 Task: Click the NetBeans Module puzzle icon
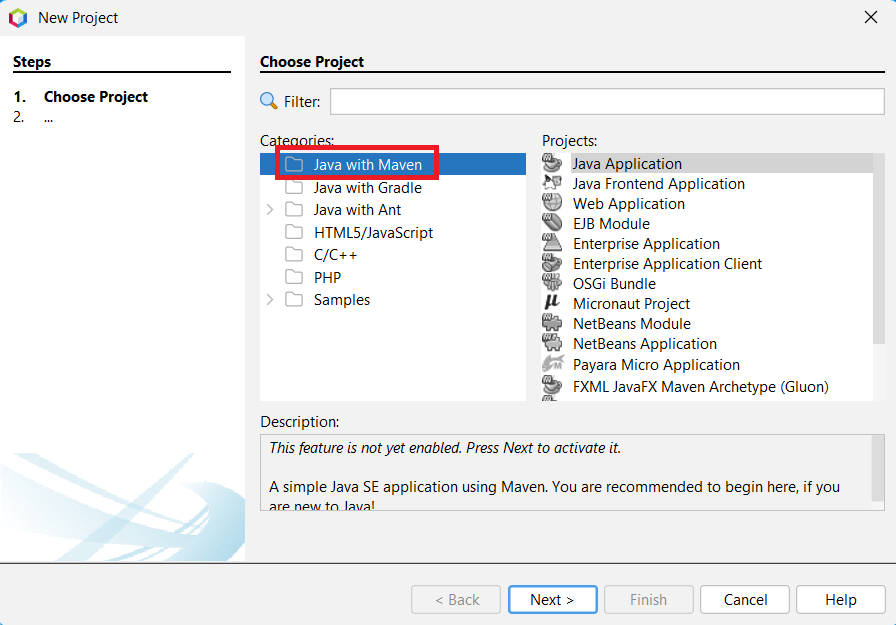(x=552, y=323)
